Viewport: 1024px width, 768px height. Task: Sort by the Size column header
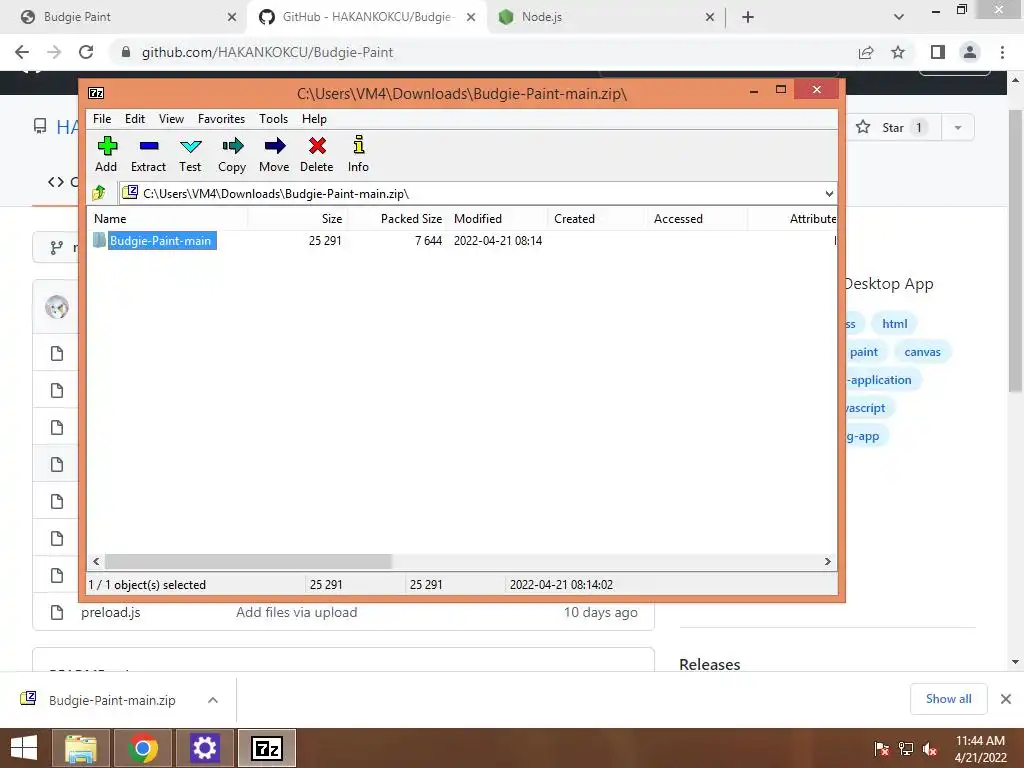297,219
